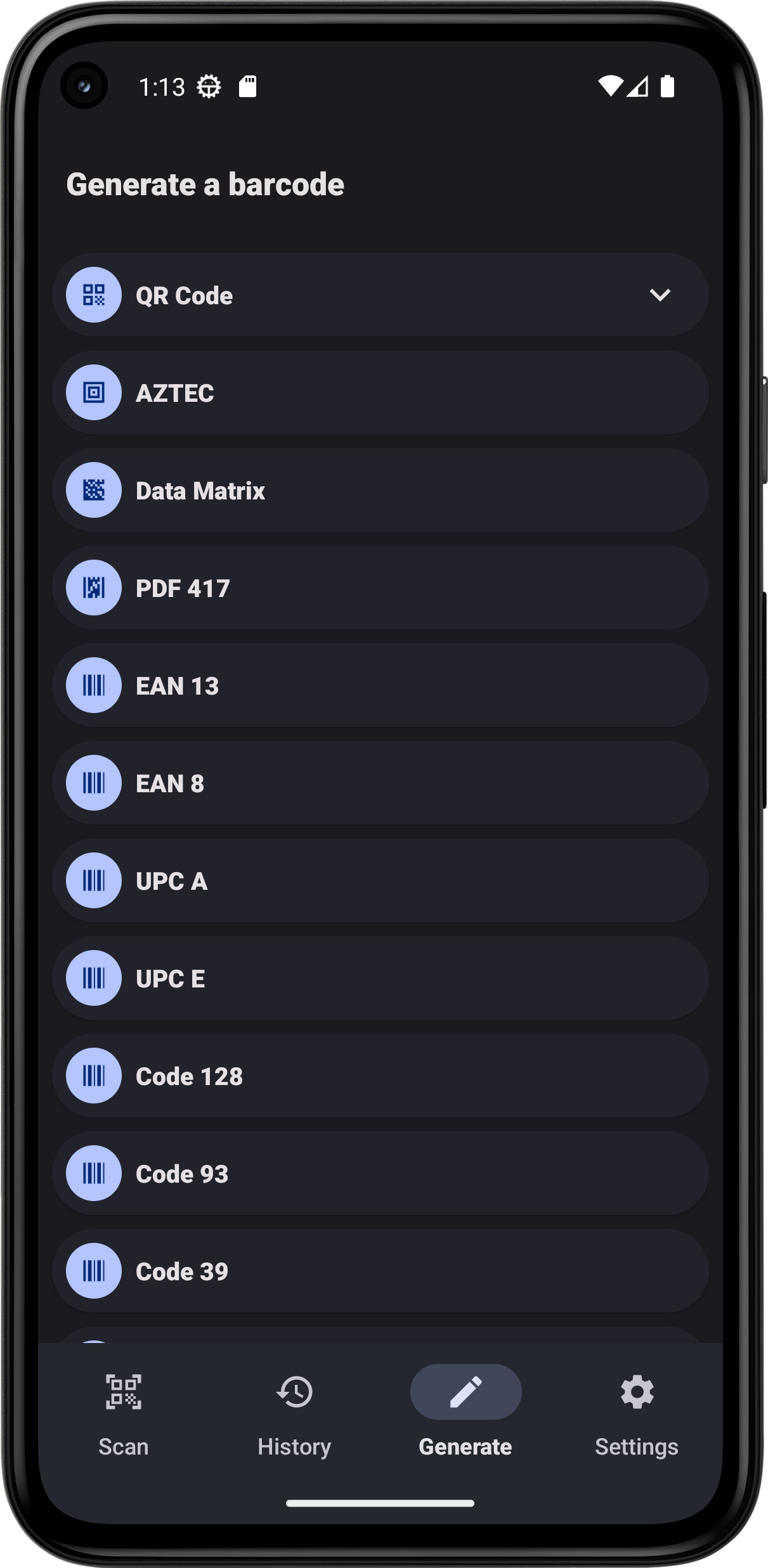Tap the PDF 417 icon
Screen dimensions: 768x1568
coord(94,588)
